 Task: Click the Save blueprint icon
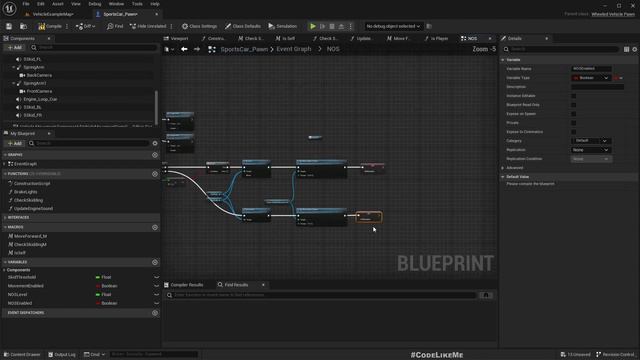(9, 26)
